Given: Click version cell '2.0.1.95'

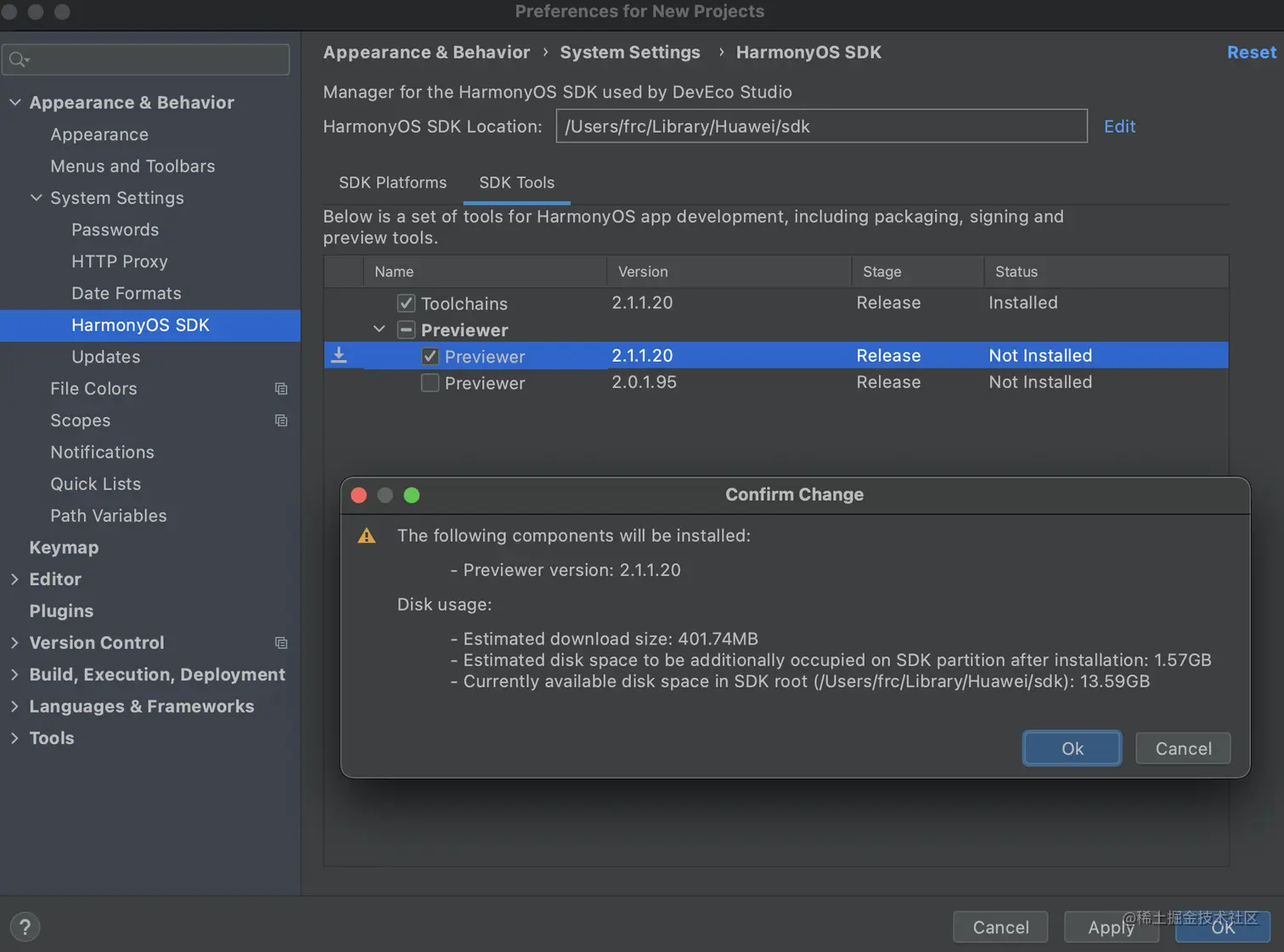Looking at the screenshot, I should pos(644,382).
